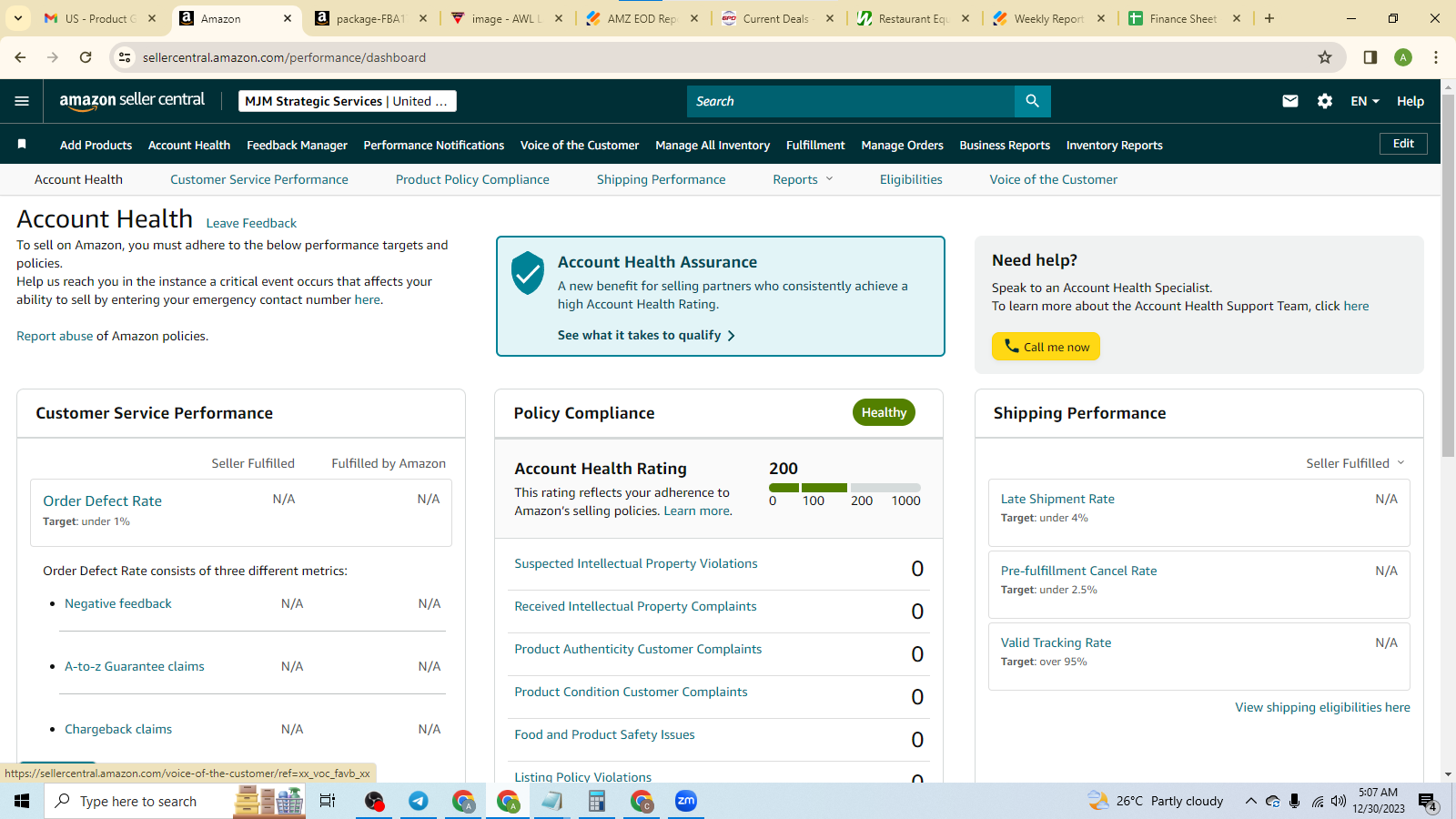Open the Late Shipment Rate link

coord(1057,499)
